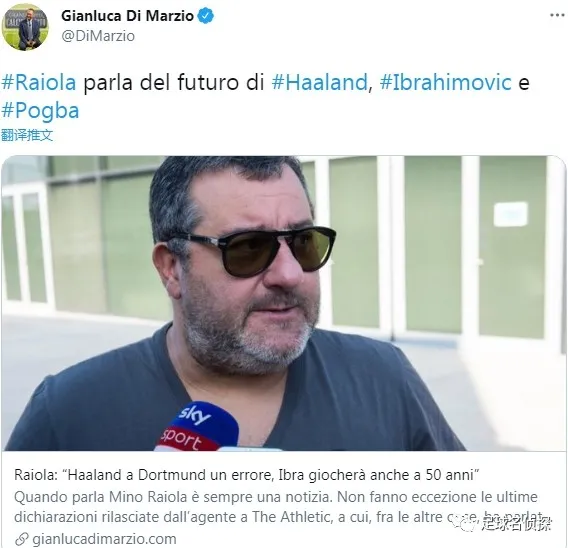The height and width of the screenshot is (548, 568).
Task: Click the tweet text "parla del futuro di"
Action: coord(174,82)
